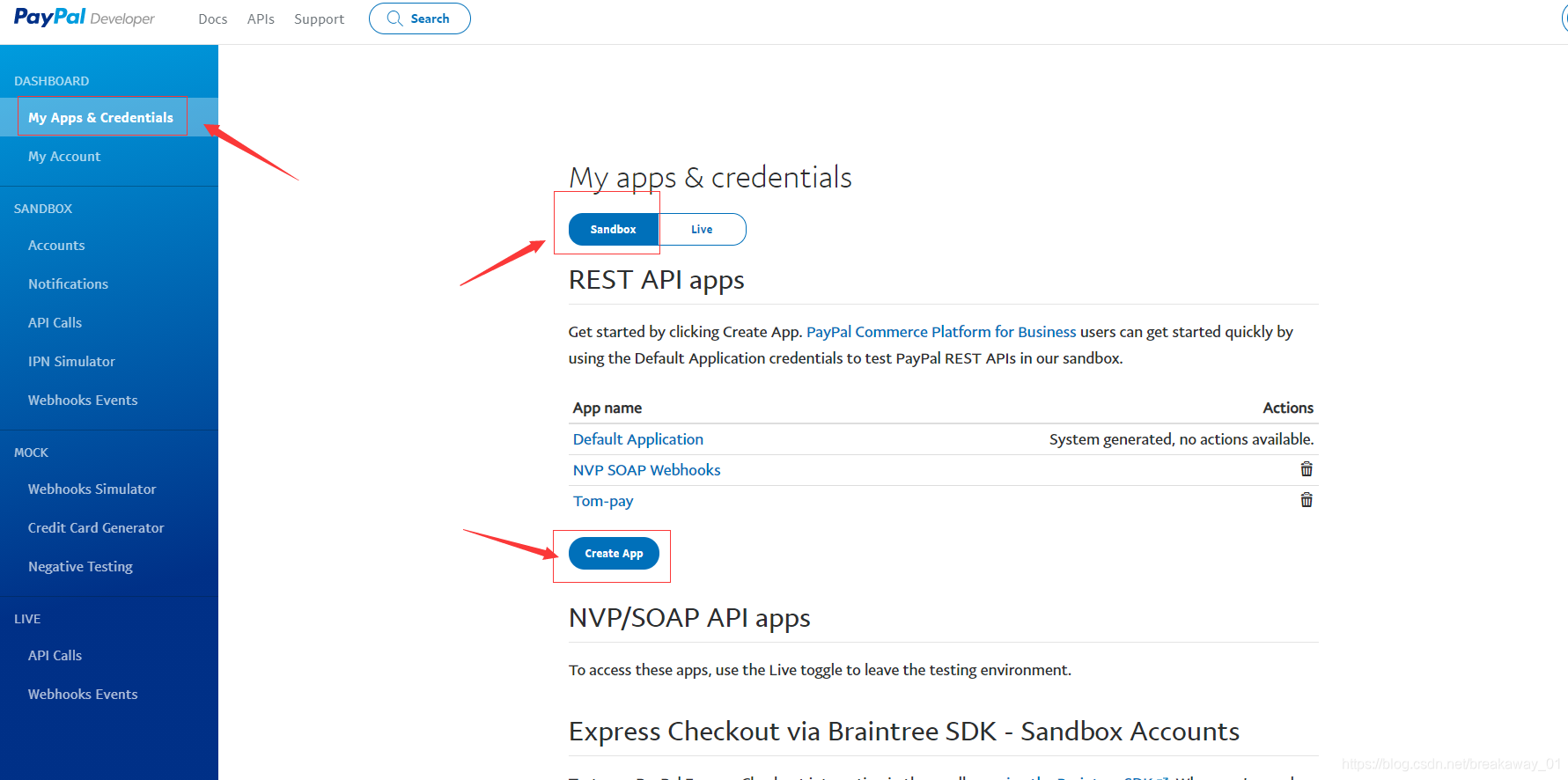Click the MOCK section label
Viewport: 1568px width, 780px height.
[31, 453]
